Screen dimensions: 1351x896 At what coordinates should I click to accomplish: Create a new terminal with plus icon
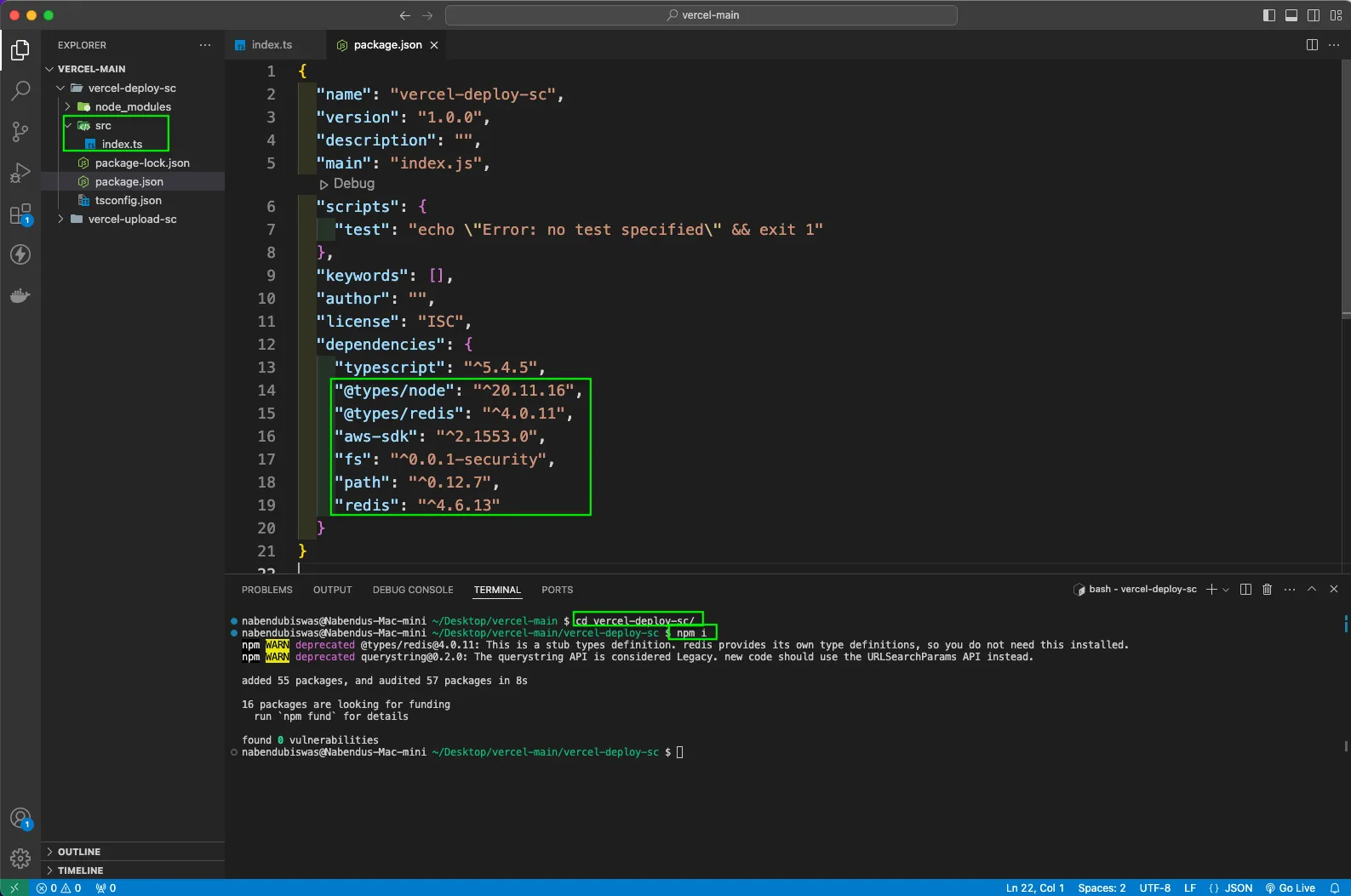(1211, 589)
